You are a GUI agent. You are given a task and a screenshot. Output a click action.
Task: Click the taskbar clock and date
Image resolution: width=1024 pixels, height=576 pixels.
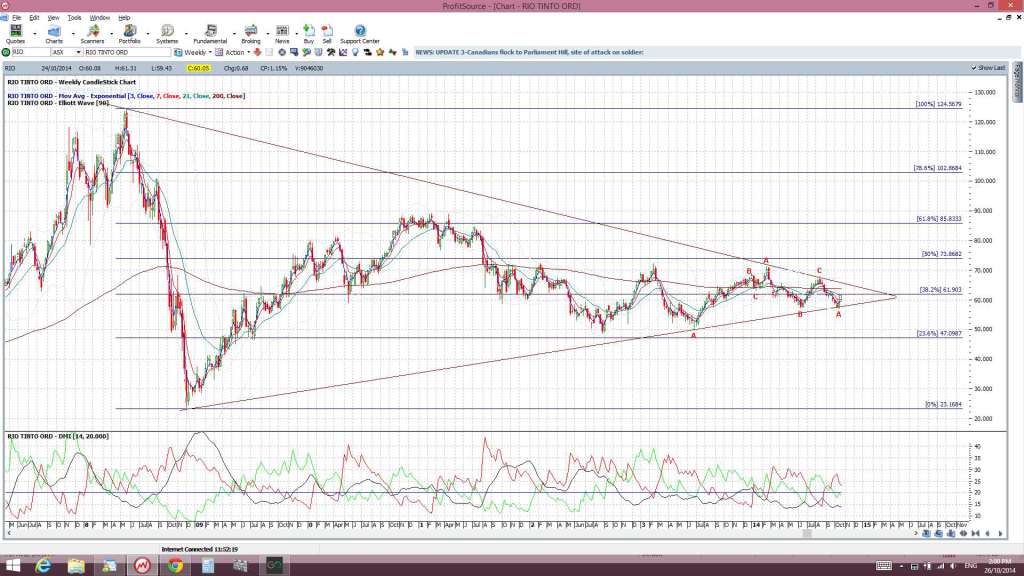pos(1000,566)
